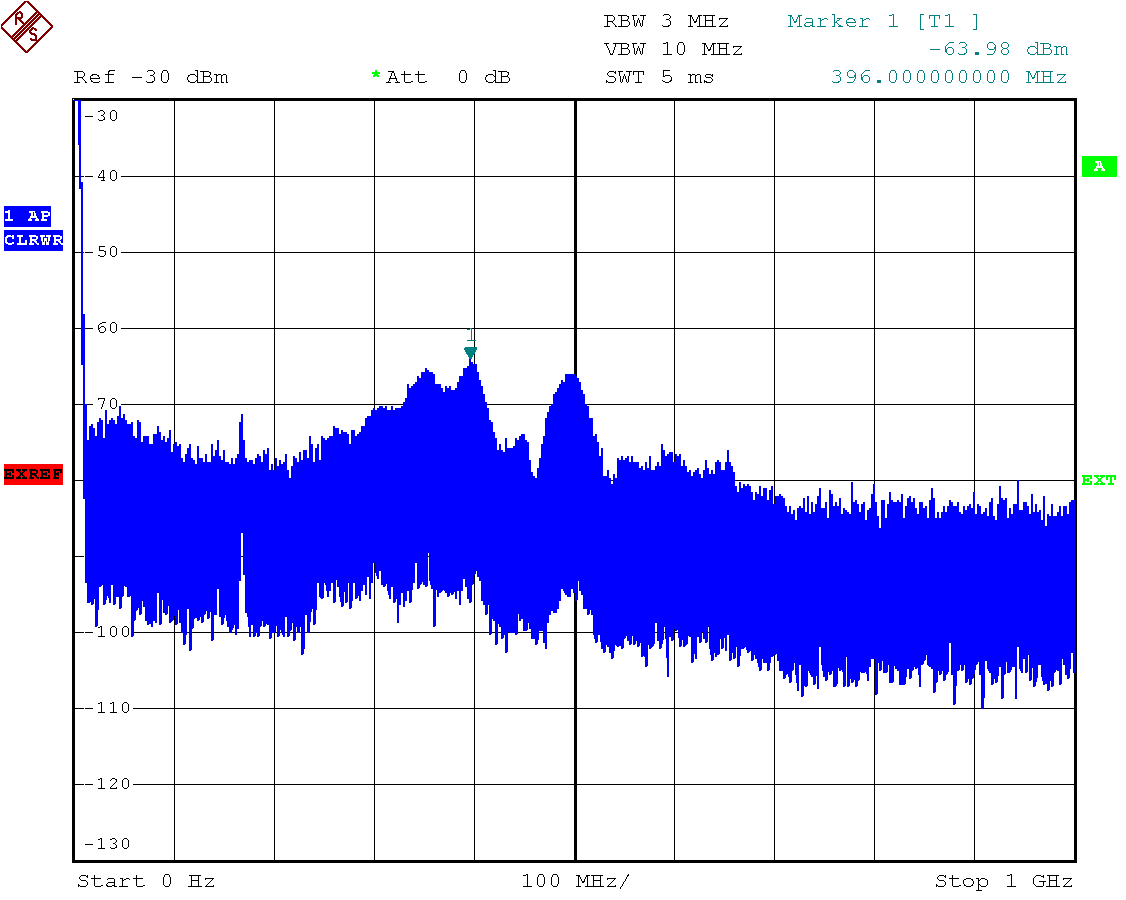This screenshot has width=1126, height=900.
Task: Click the '-50' axis label
Action: pyautogui.click(x=101, y=252)
